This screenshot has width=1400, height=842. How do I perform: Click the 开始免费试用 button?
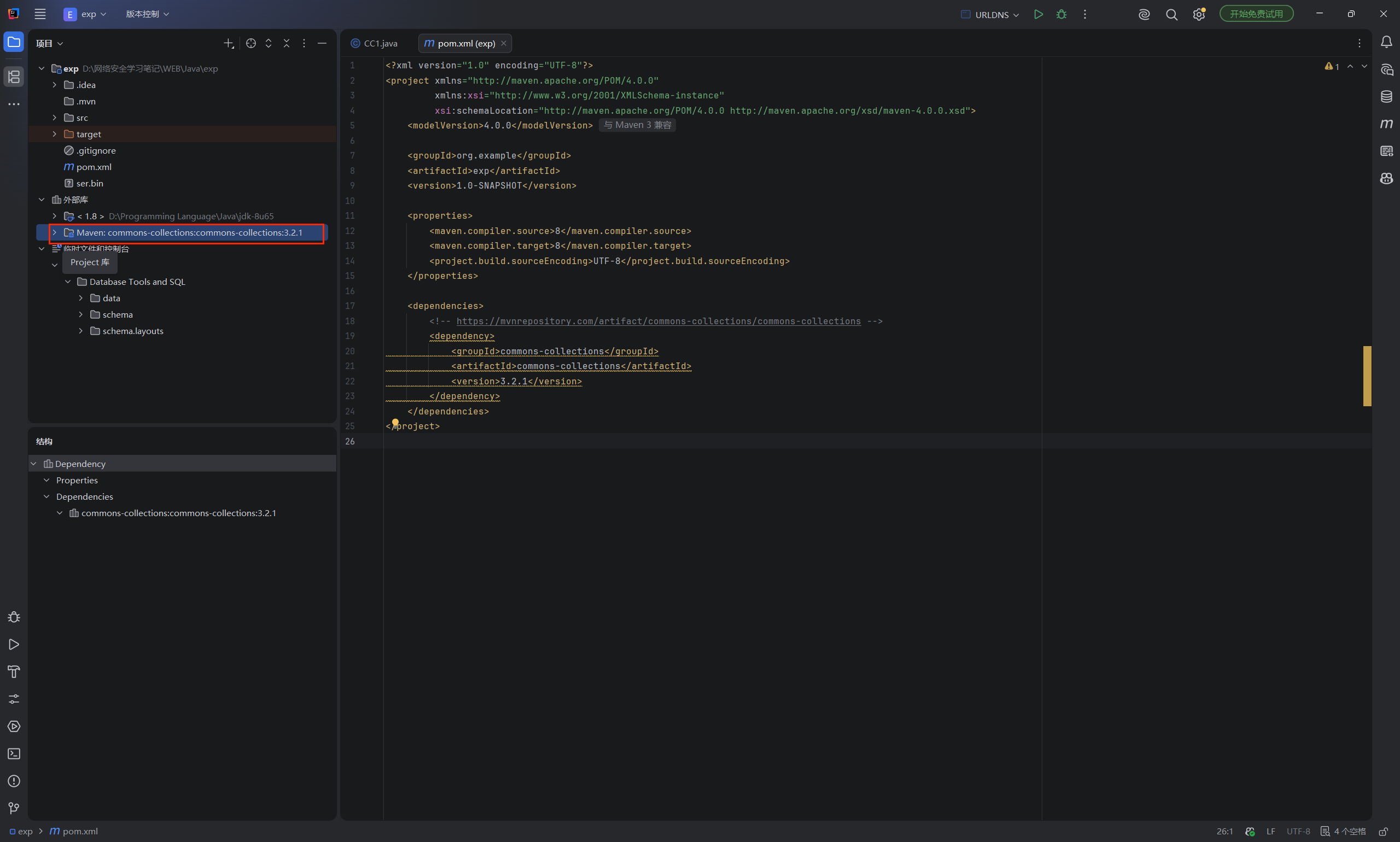point(1256,14)
